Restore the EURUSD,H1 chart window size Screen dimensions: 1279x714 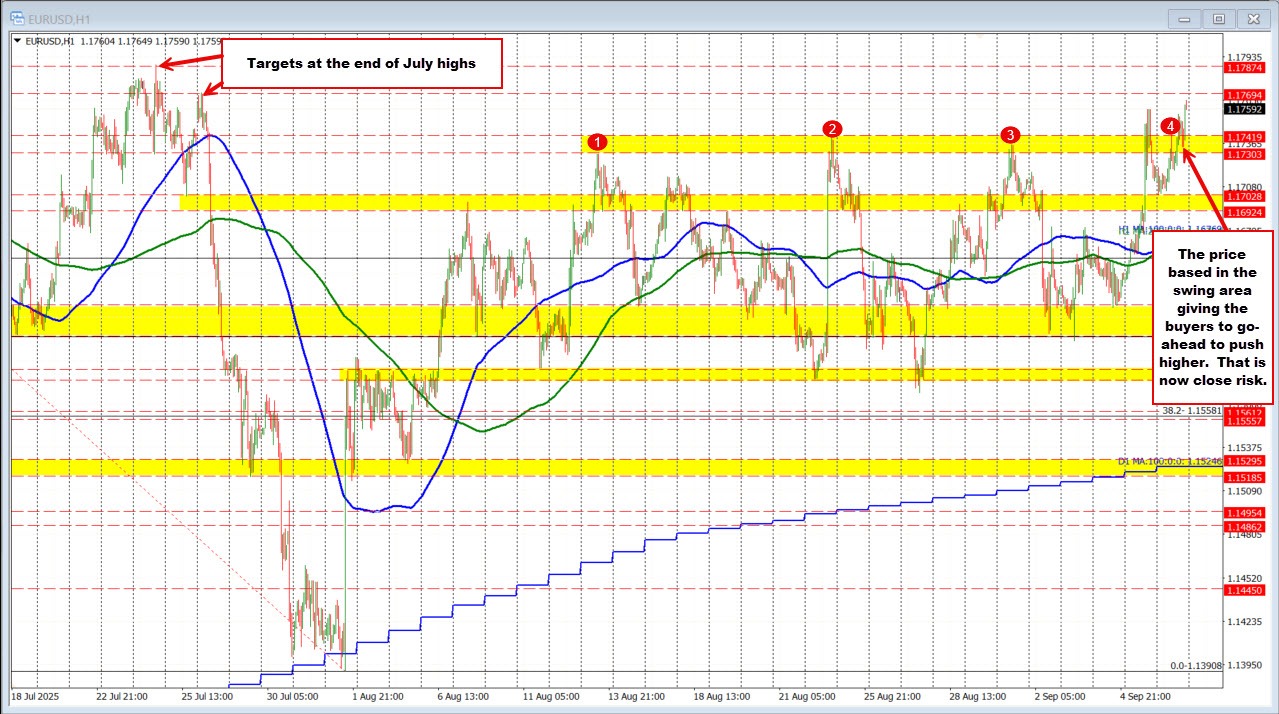(x=1218, y=18)
